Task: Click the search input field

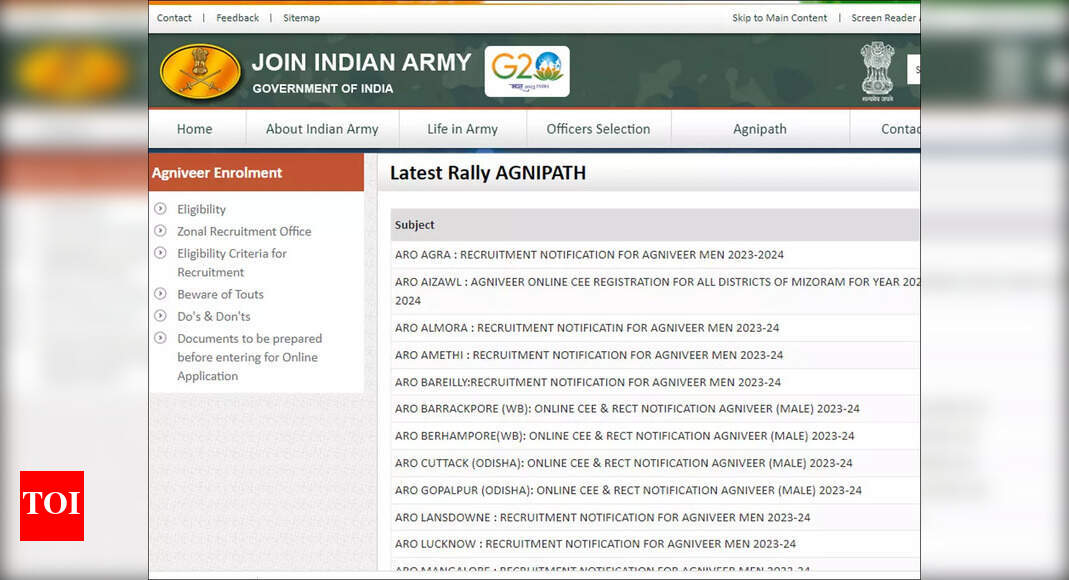Action: click(x=915, y=70)
